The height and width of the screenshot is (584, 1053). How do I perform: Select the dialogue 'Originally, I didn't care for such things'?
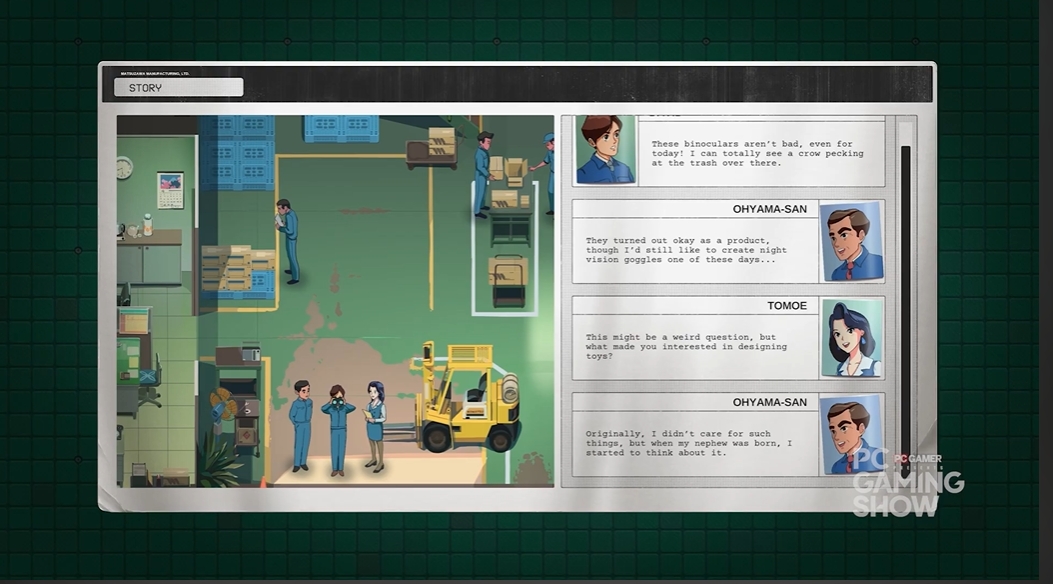tap(688, 443)
